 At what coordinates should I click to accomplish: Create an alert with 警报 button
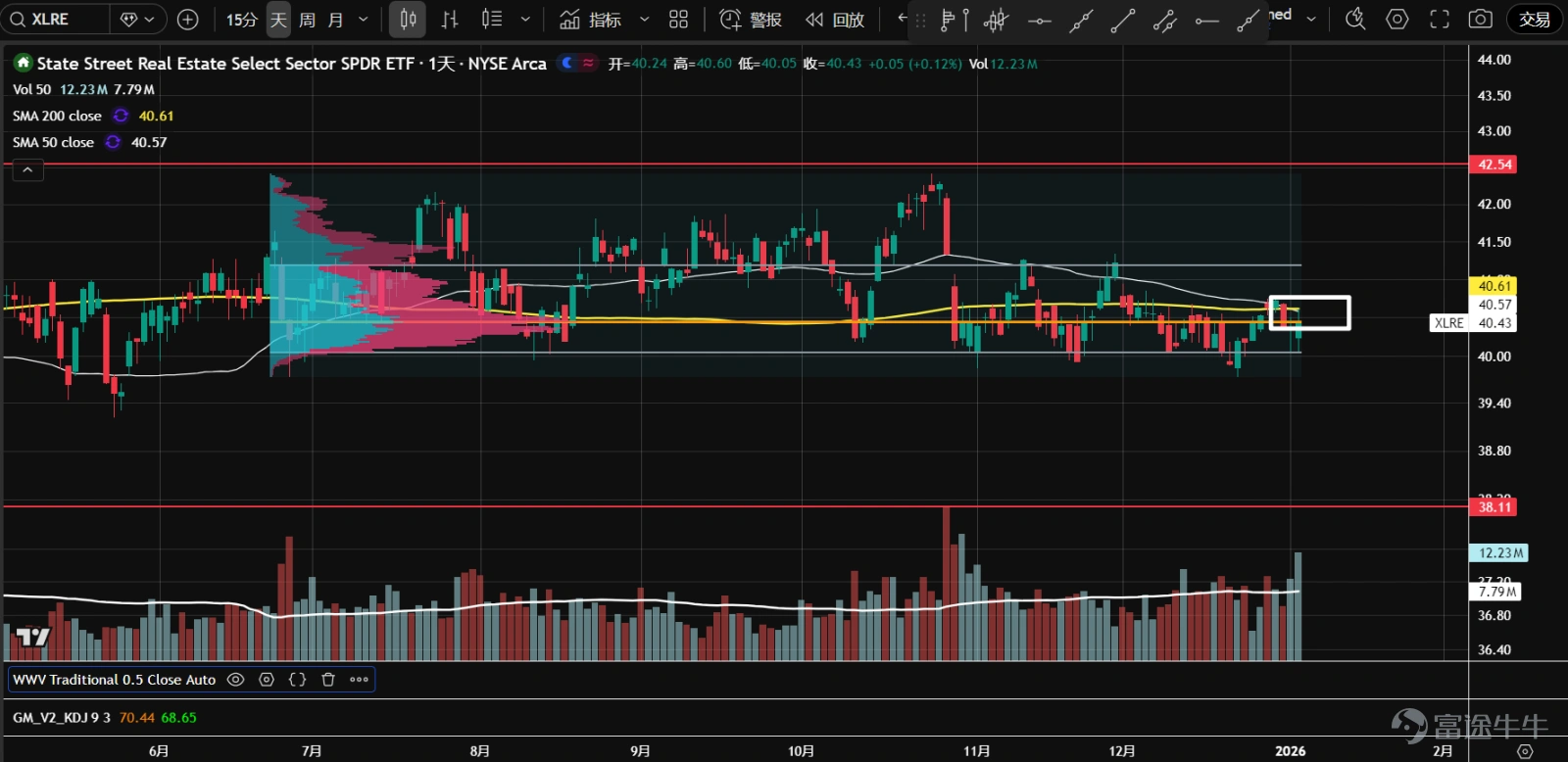tap(751, 19)
